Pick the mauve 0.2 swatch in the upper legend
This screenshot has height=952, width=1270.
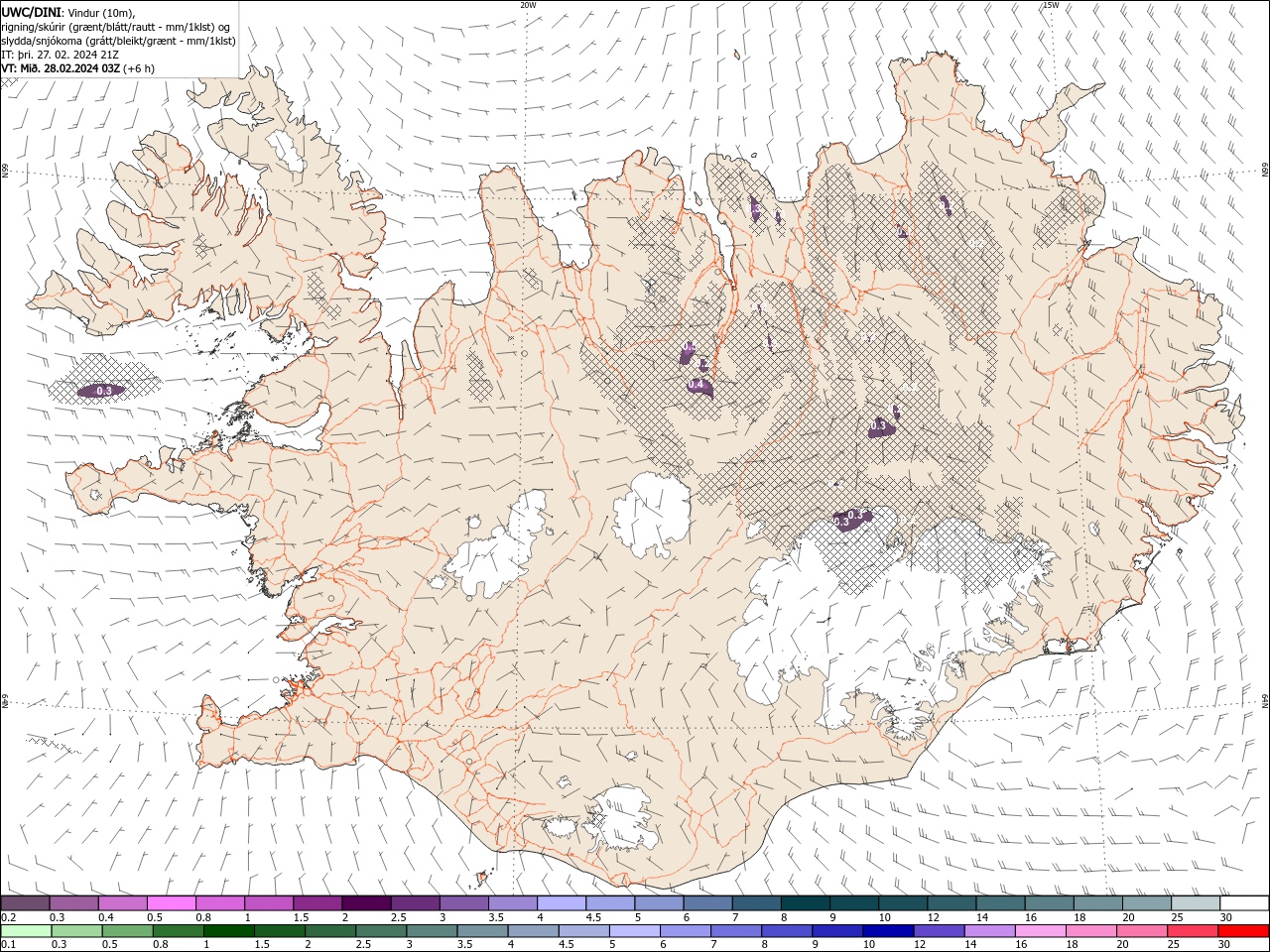(x=25, y=903)
